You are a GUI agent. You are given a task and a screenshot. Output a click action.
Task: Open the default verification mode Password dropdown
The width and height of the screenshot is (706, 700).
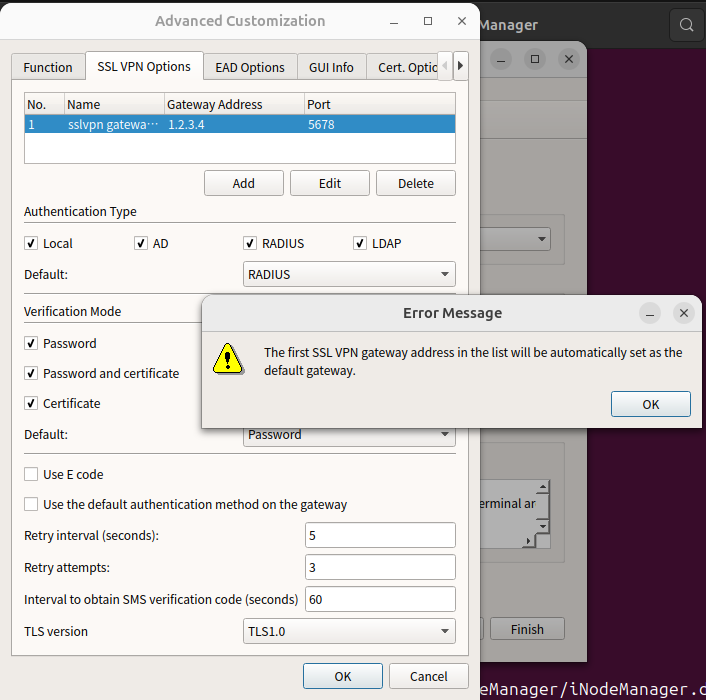[x=349, y=436]
